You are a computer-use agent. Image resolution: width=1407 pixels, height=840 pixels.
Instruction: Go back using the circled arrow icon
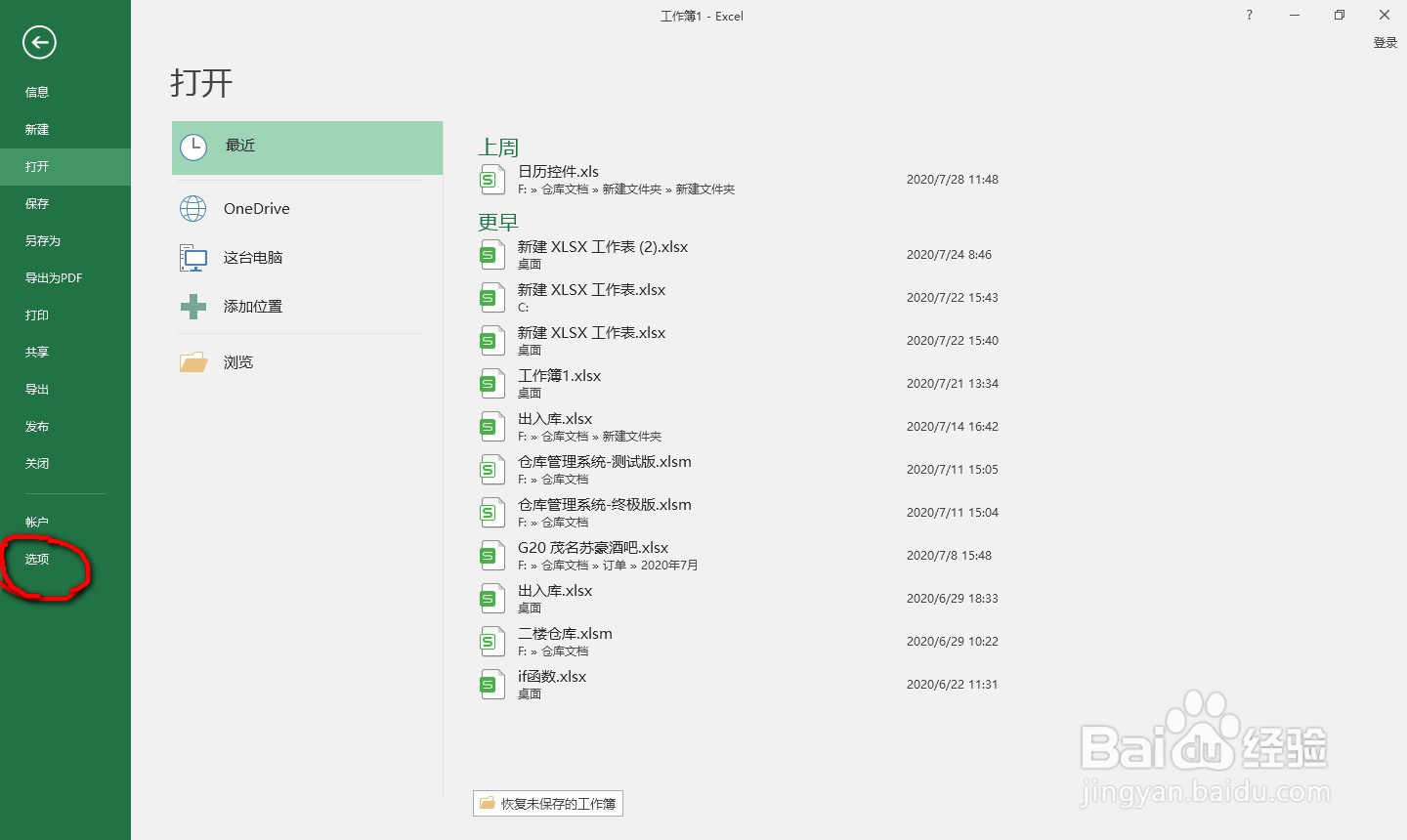click(39, 42)
